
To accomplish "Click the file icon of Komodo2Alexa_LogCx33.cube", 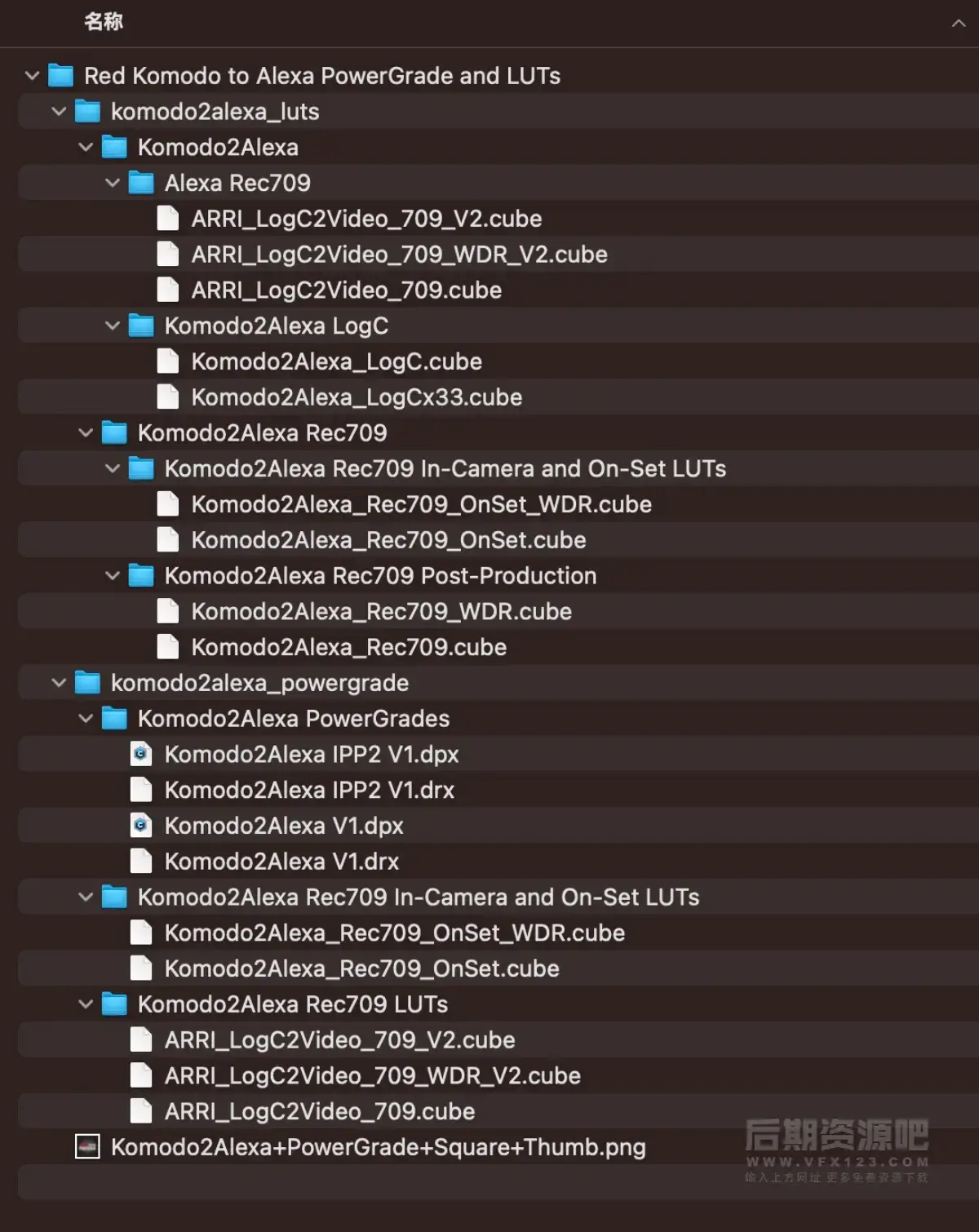I will point(168,397).
